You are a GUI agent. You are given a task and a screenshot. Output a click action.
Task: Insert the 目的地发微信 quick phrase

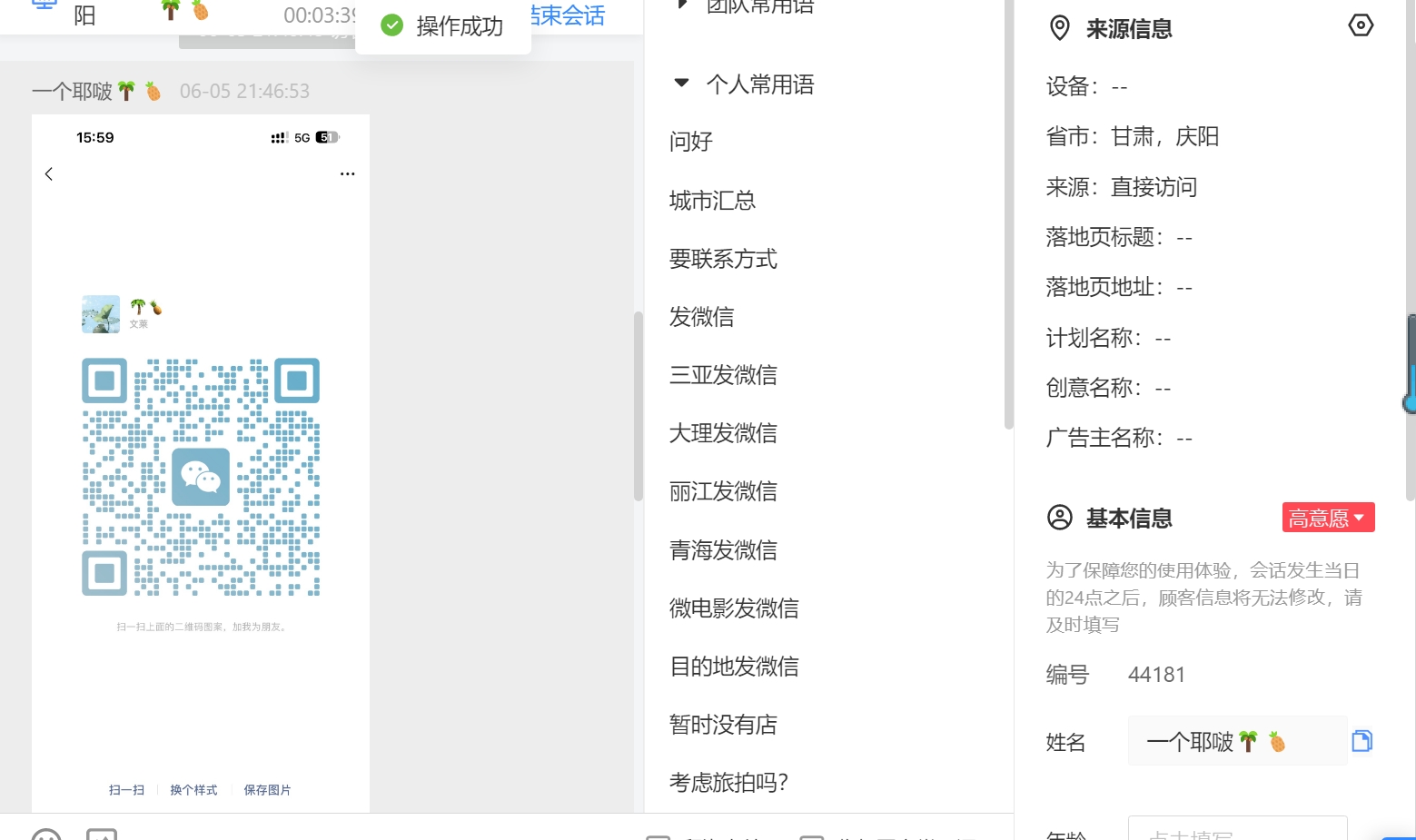[x=734, y=667]
